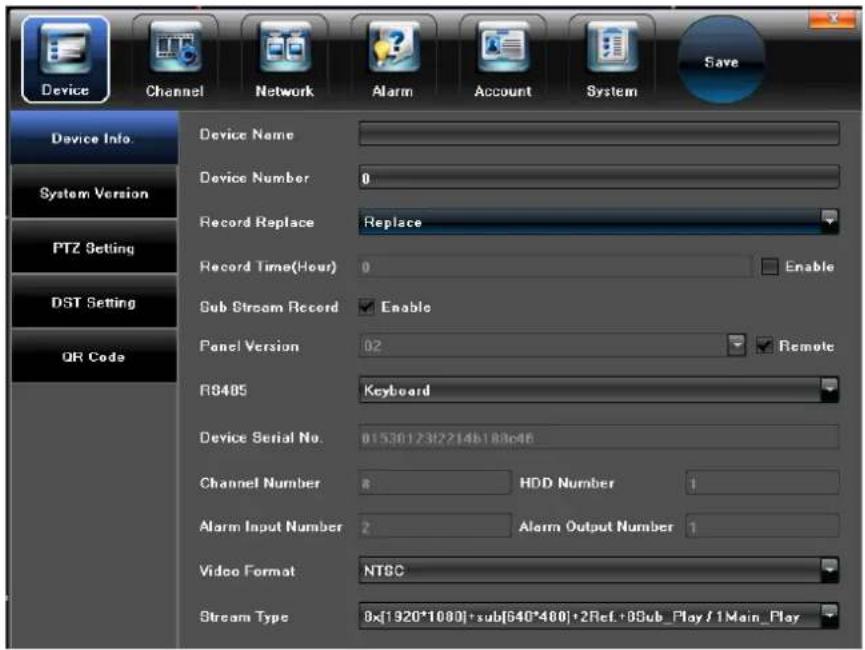This screenshot has width=865, height=650.
Task: Click the Device Name input field
Action: (x=599, y=134)
